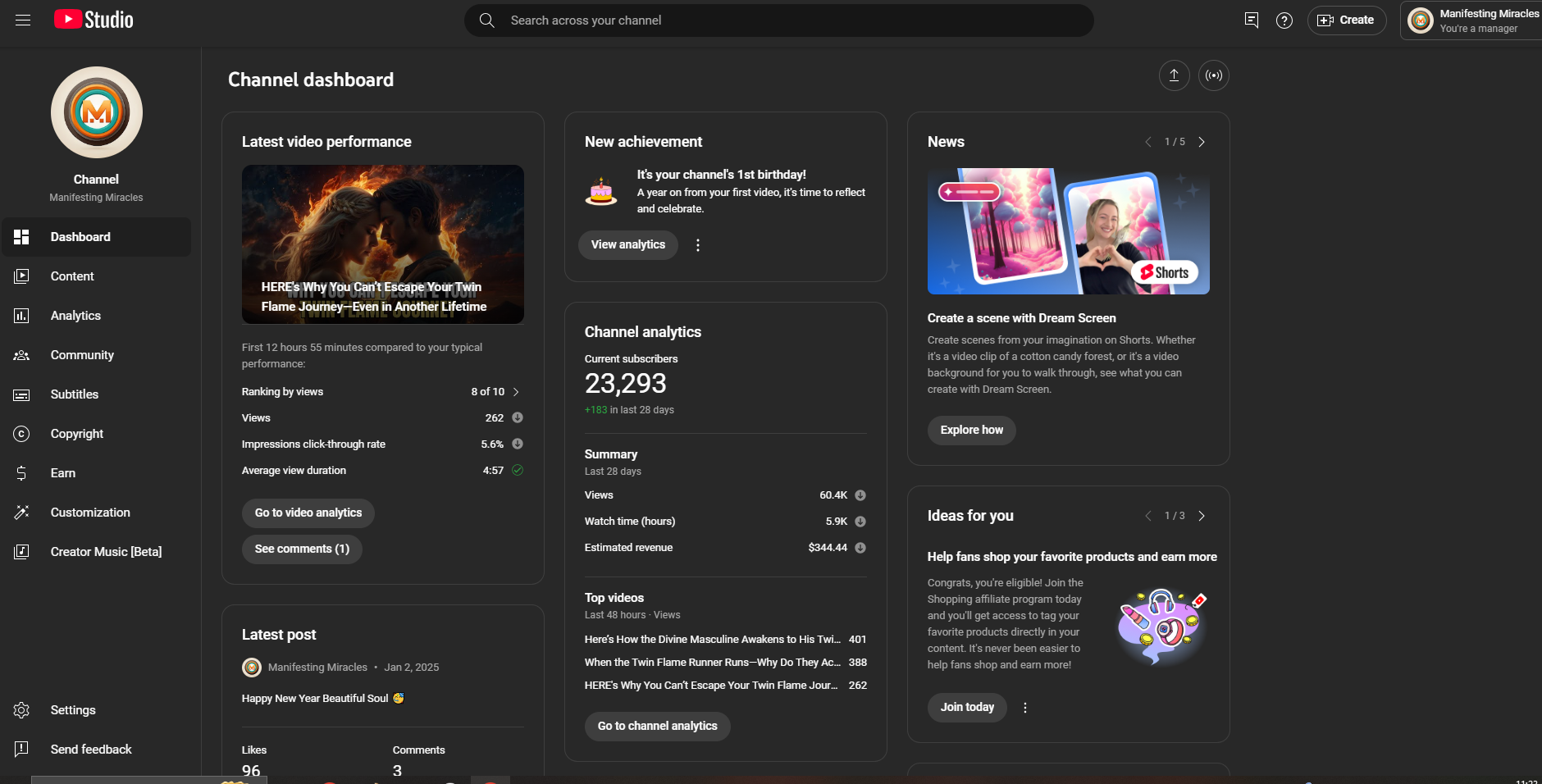Viewport: 1542px width, 784px height.
Task: Open the comments inbox icon in header
Action: coord(1252,21)
